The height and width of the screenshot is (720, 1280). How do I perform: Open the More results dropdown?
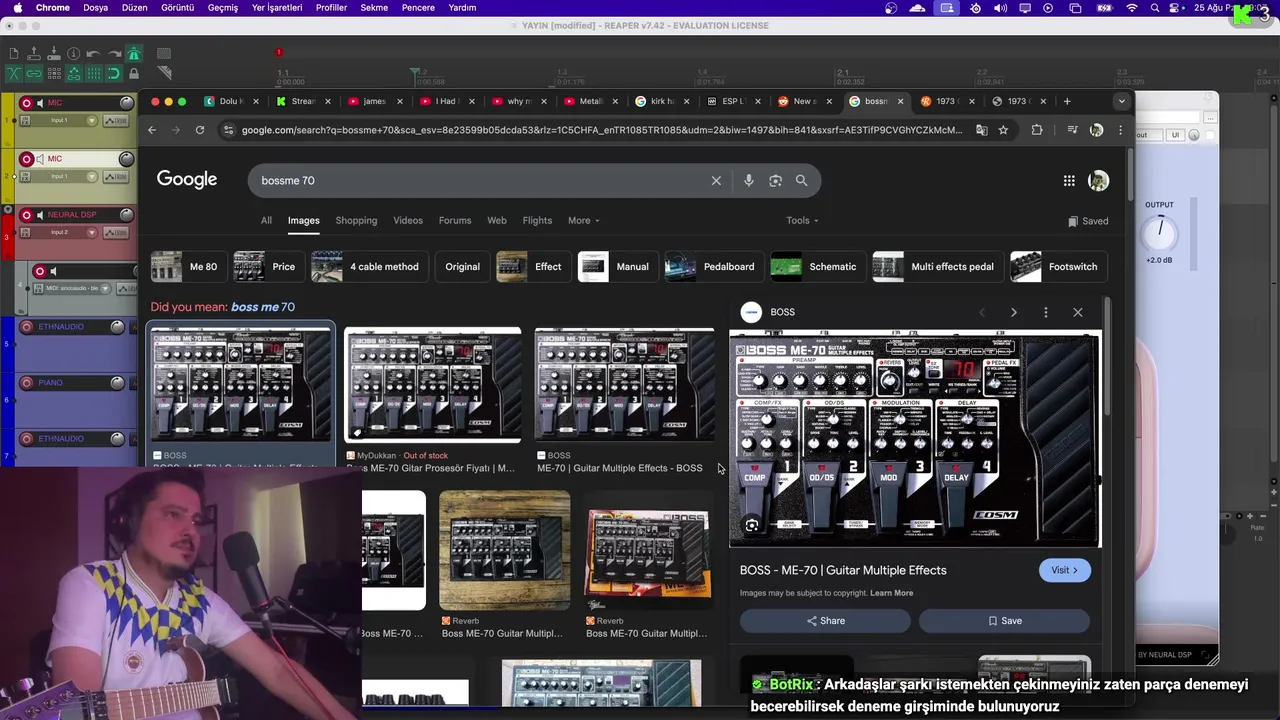[584, 221]
